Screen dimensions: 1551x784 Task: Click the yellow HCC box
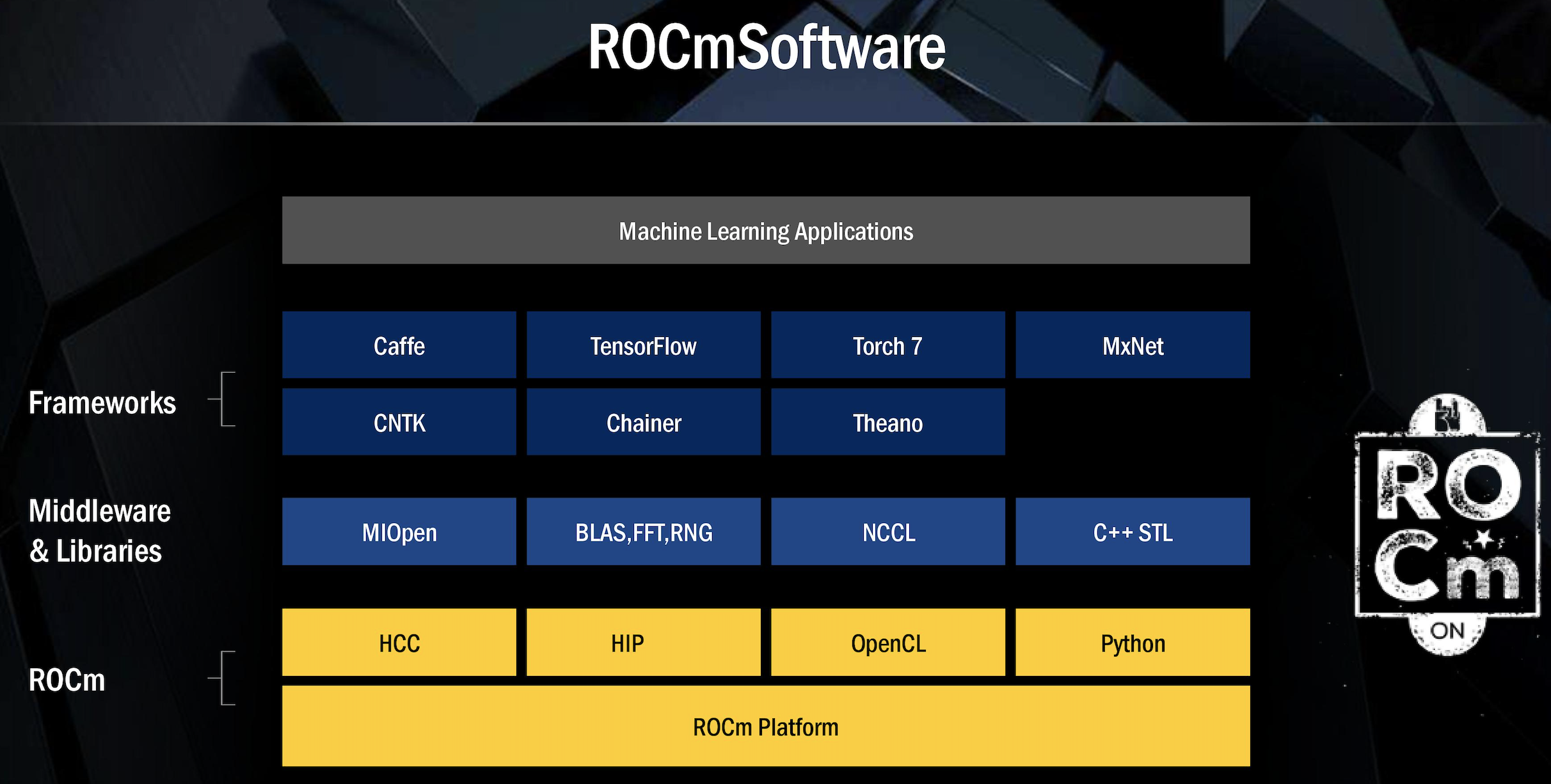[x=399, y=643]
